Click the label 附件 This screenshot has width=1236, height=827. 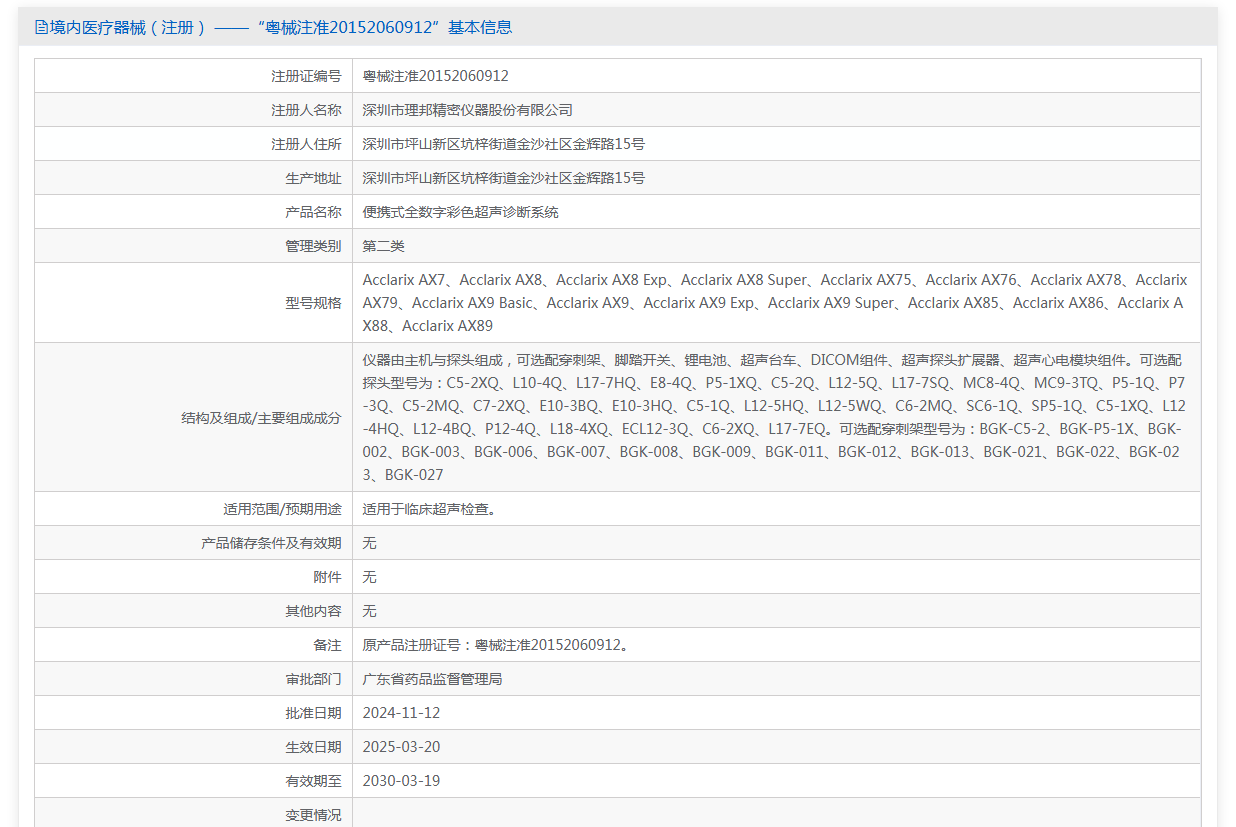[x=327, y=577]
